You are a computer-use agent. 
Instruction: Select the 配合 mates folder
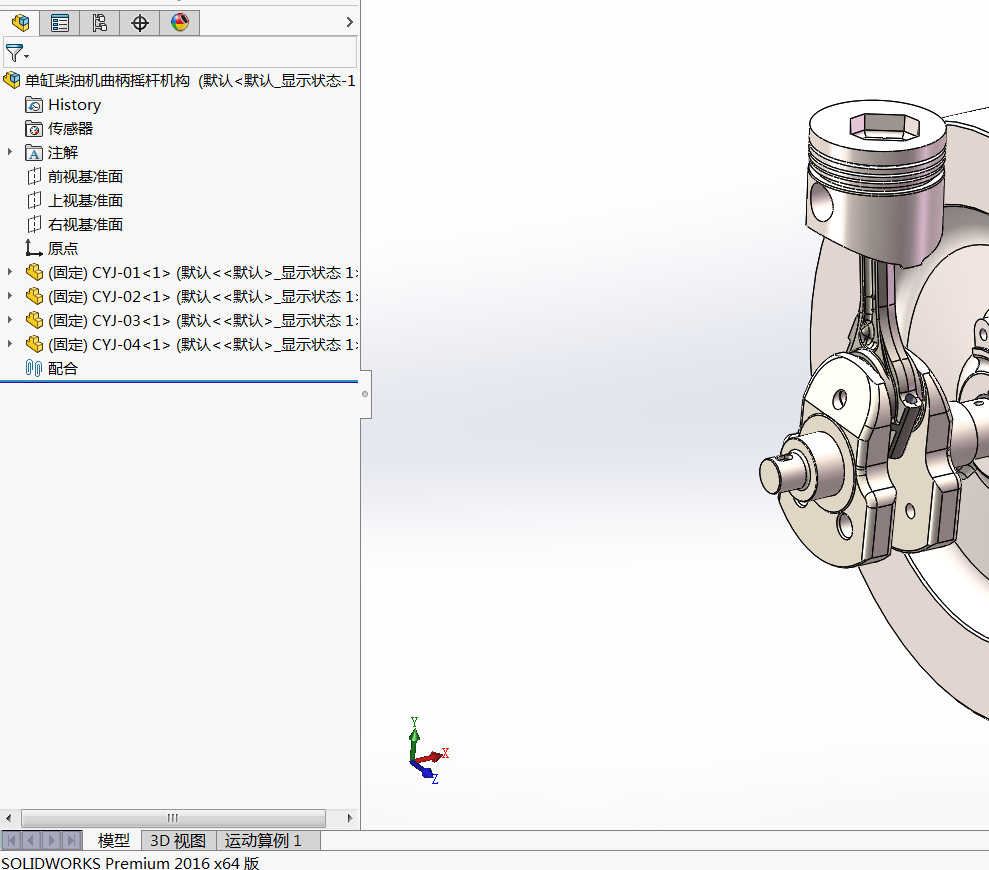(62, 368)
